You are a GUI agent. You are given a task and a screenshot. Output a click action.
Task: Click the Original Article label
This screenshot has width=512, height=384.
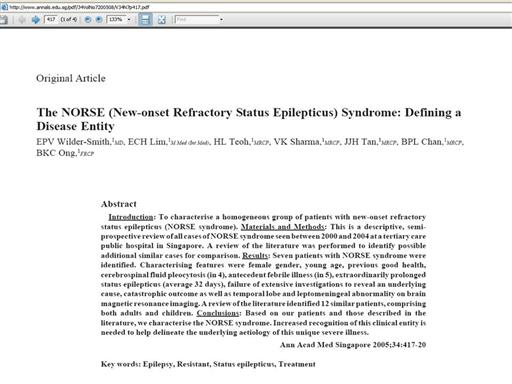tap(71, 78)
